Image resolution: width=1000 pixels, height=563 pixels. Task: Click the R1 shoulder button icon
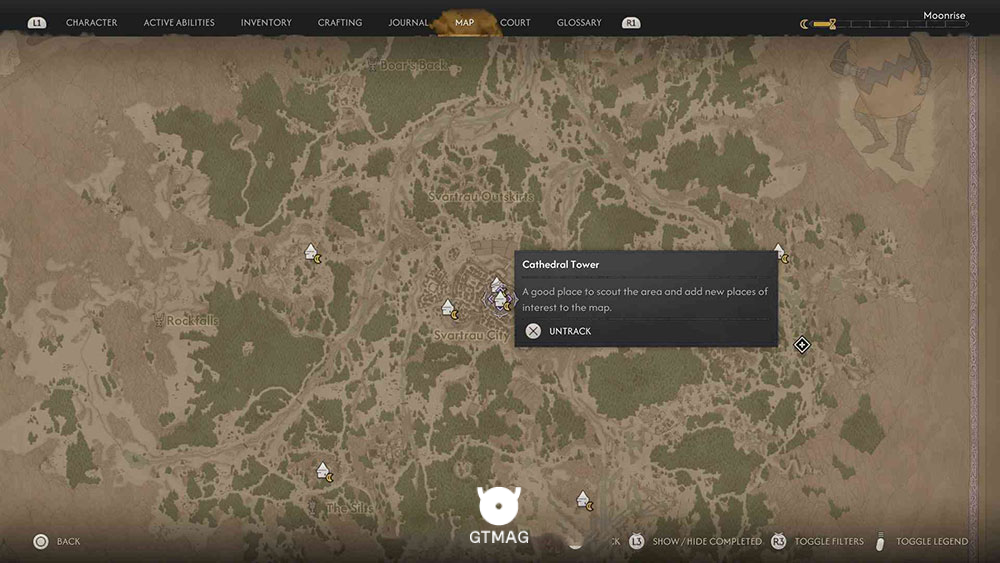631,23
